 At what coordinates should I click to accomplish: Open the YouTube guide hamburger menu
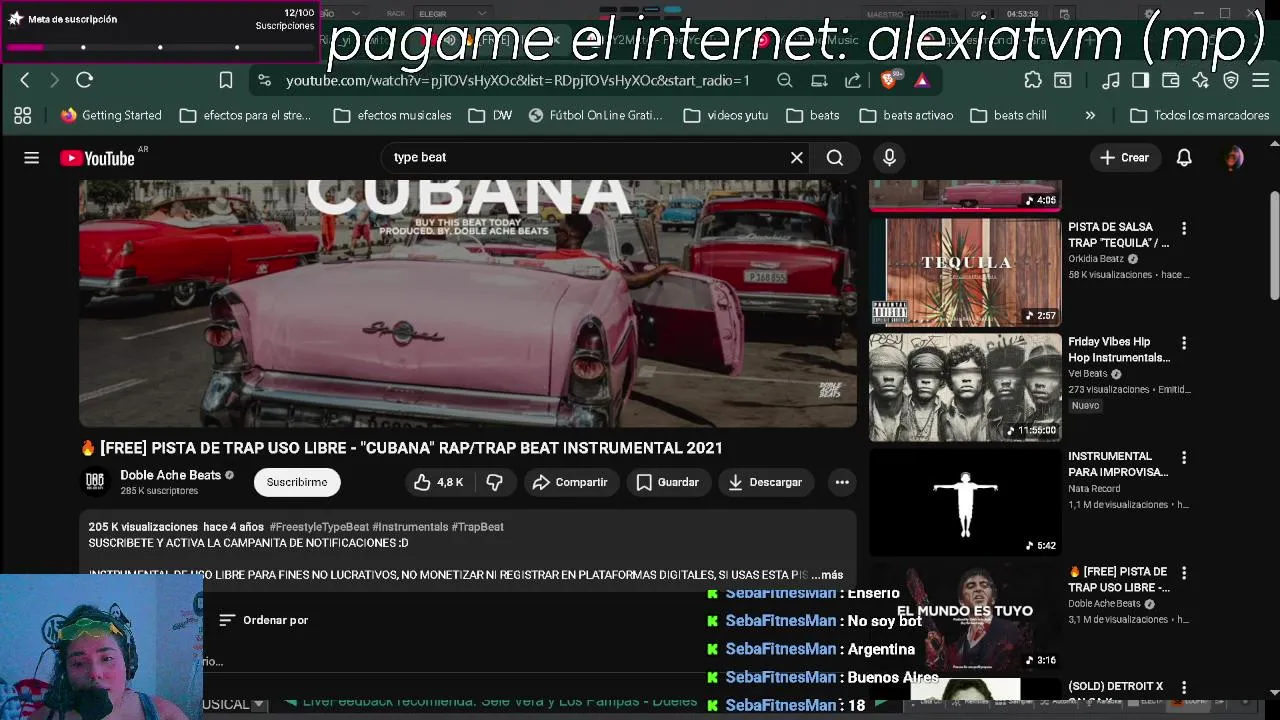pos(31,158)
